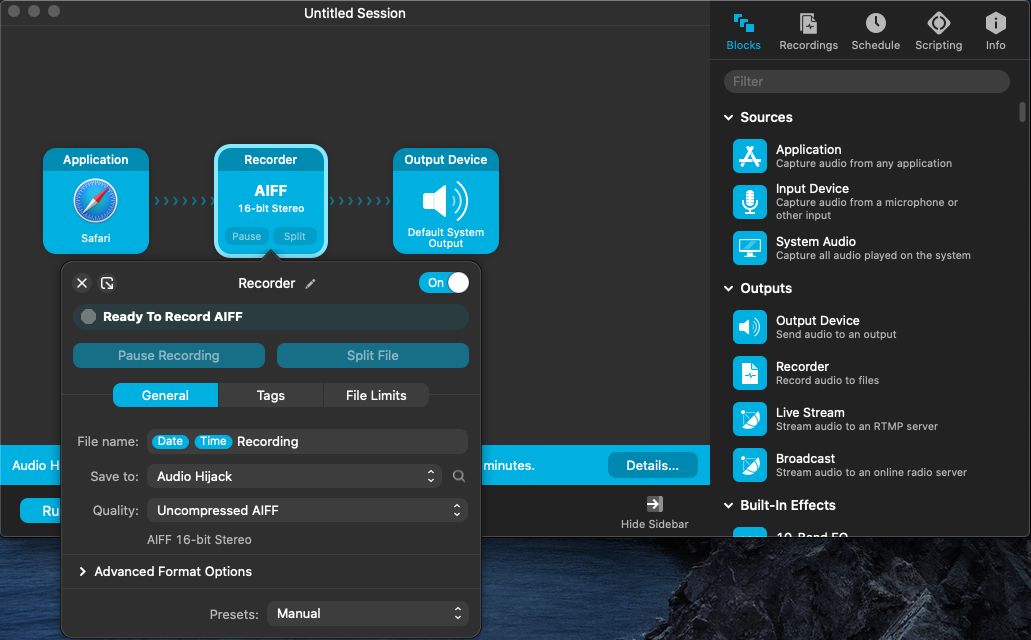
Task: Click the Blocks tab icon
Action: (743, 24)
